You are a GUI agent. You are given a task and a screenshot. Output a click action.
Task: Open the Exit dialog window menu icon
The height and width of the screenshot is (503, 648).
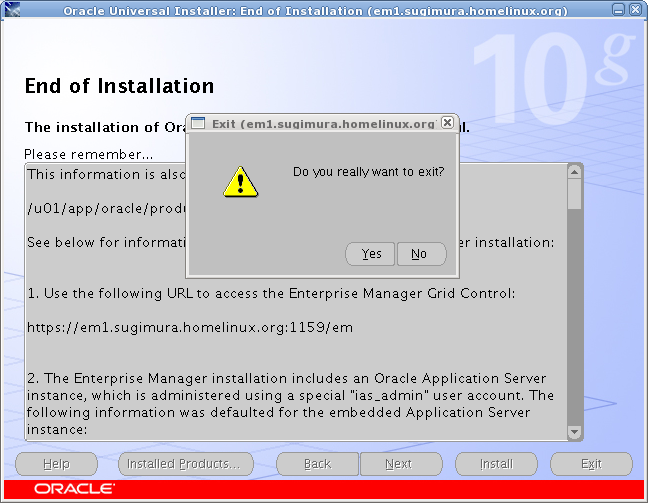pyautogui.click(x=198, y=123)
